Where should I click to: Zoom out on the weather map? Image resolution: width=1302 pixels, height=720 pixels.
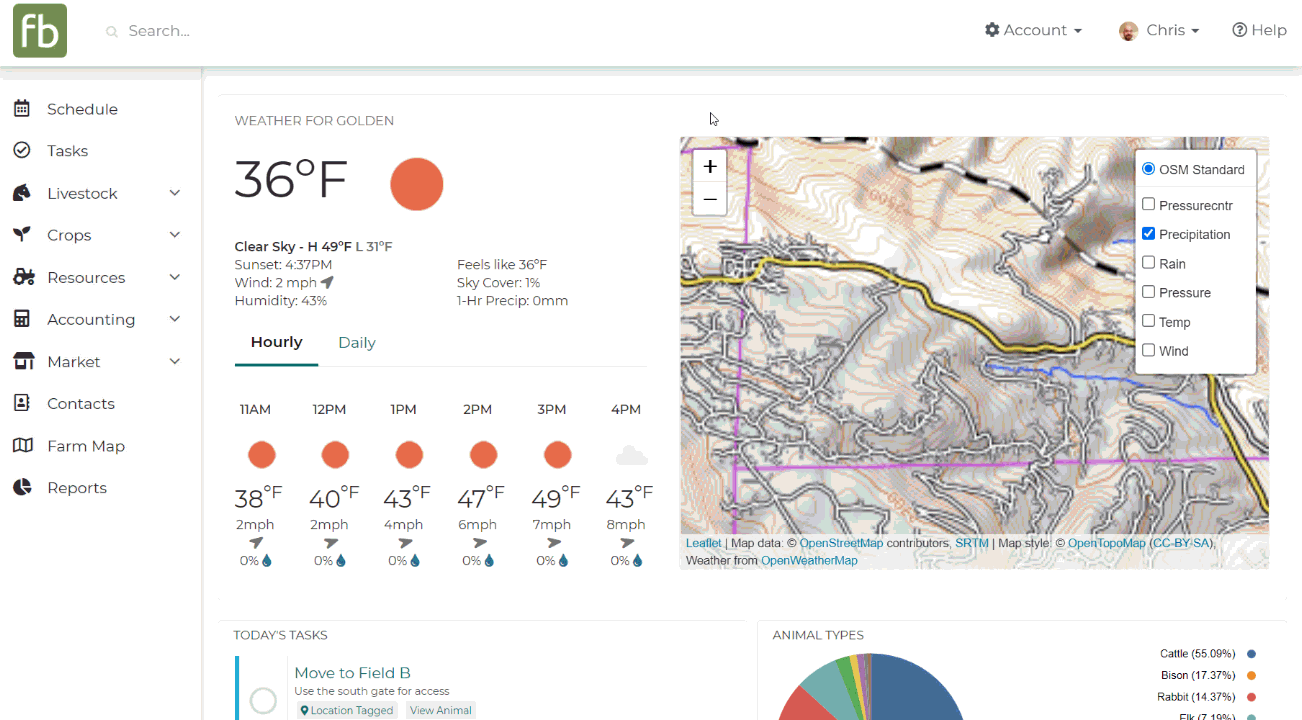coord(710,199)
